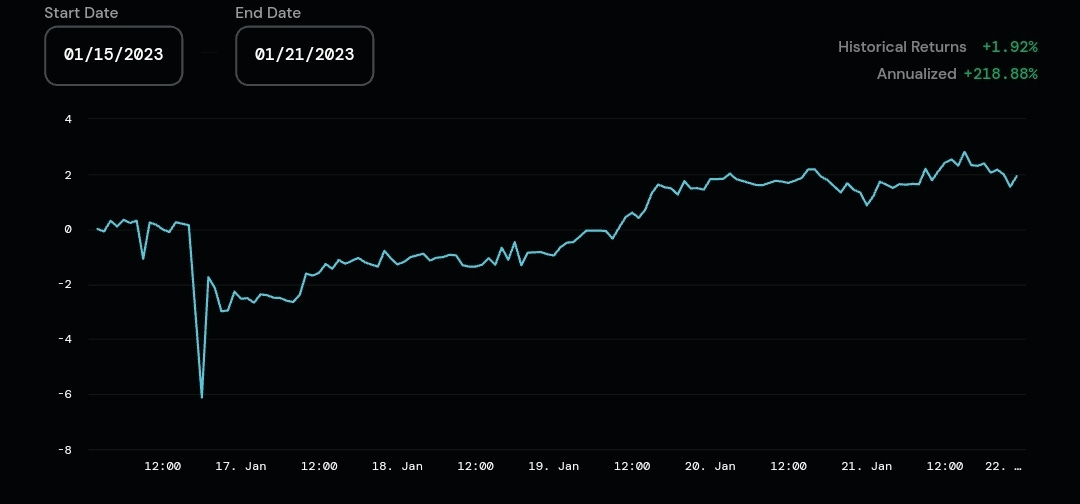The image size is (1080, 504).
Task: Open the Start Date field showing 01/15/2023
Action: click(114, 56)
